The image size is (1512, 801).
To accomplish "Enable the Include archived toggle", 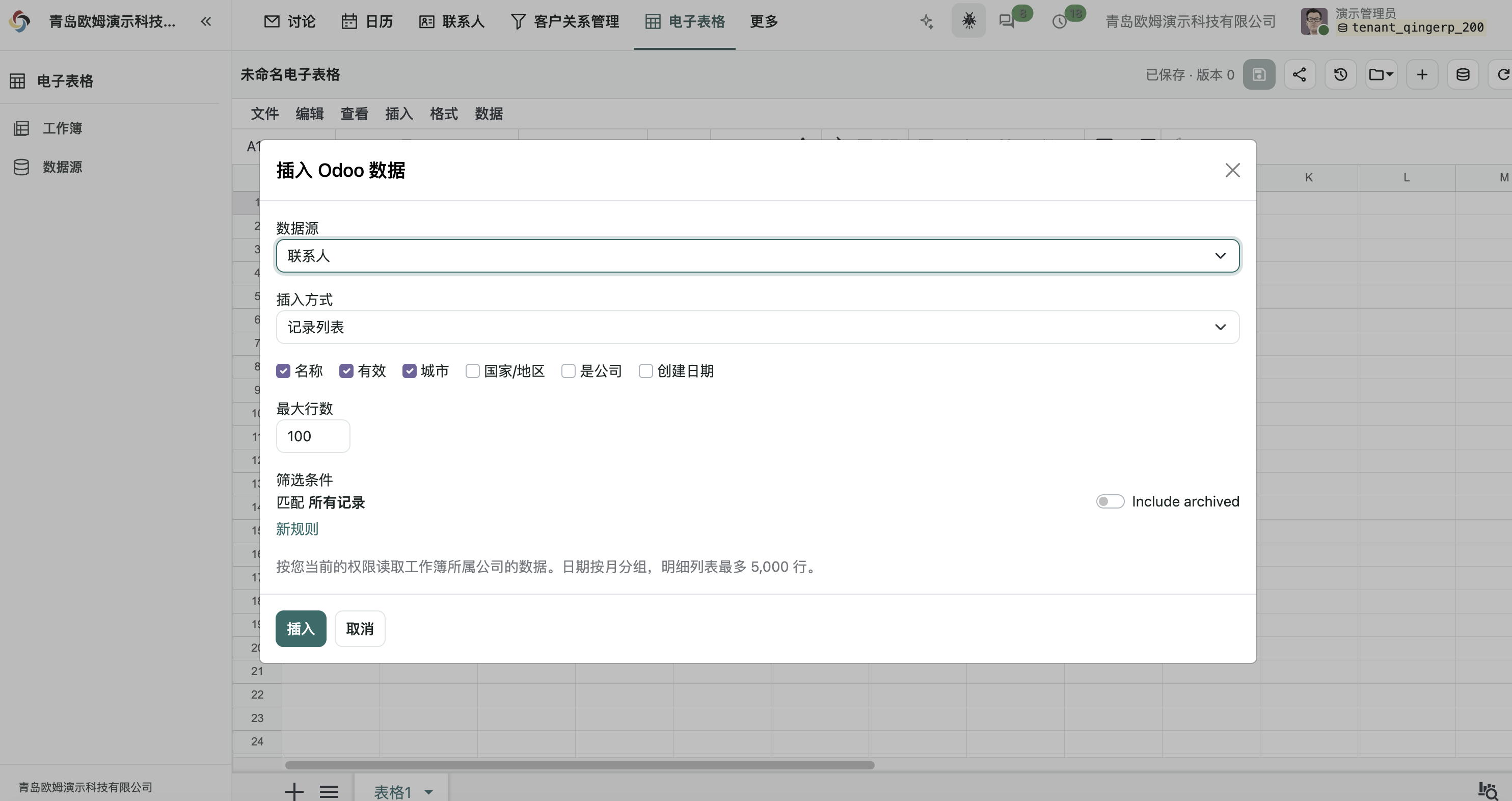I will click(1110, 501).
